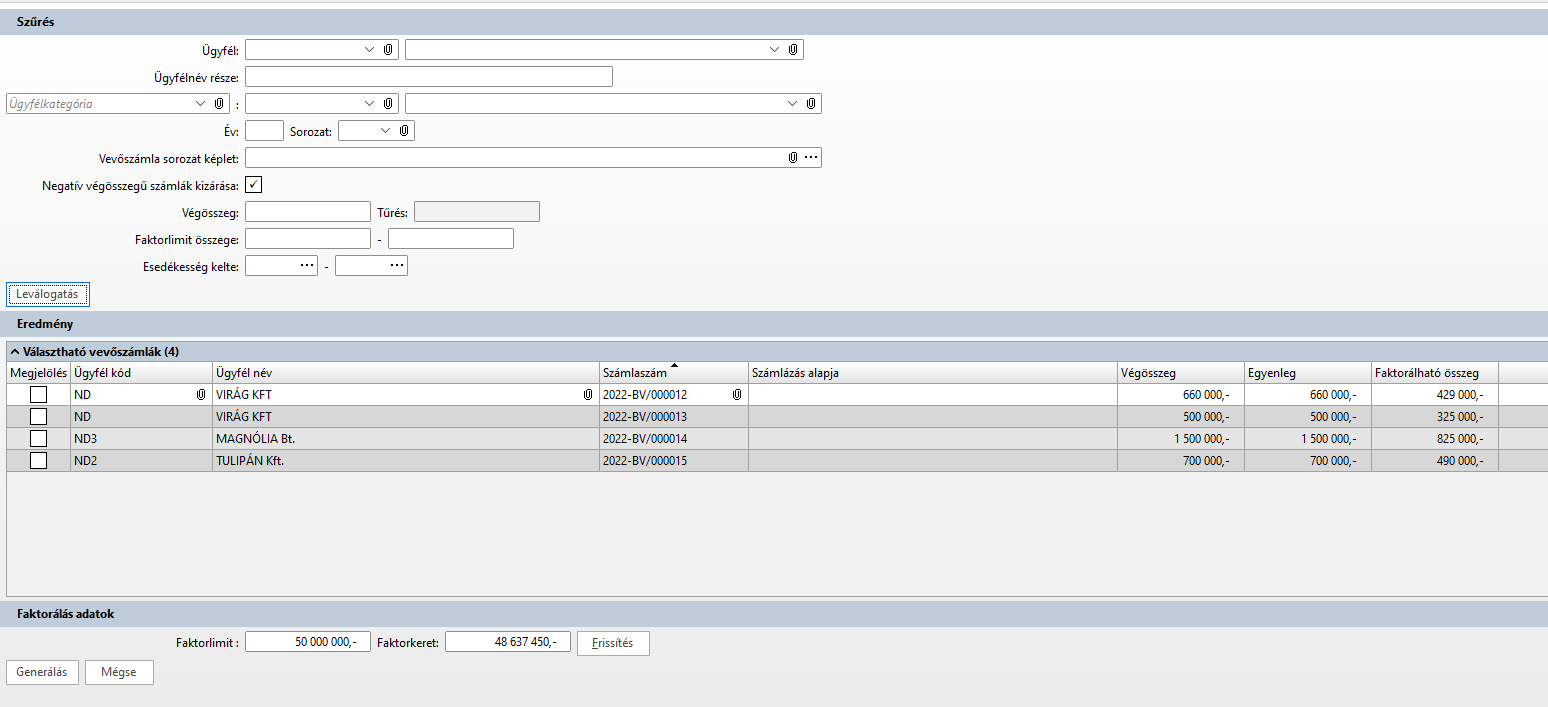Image resolution: width=1548 pixels, height=707 pixels.
Task: Click paperclip in first row VIRÁG KFT cell
Action: coord(588,395)
